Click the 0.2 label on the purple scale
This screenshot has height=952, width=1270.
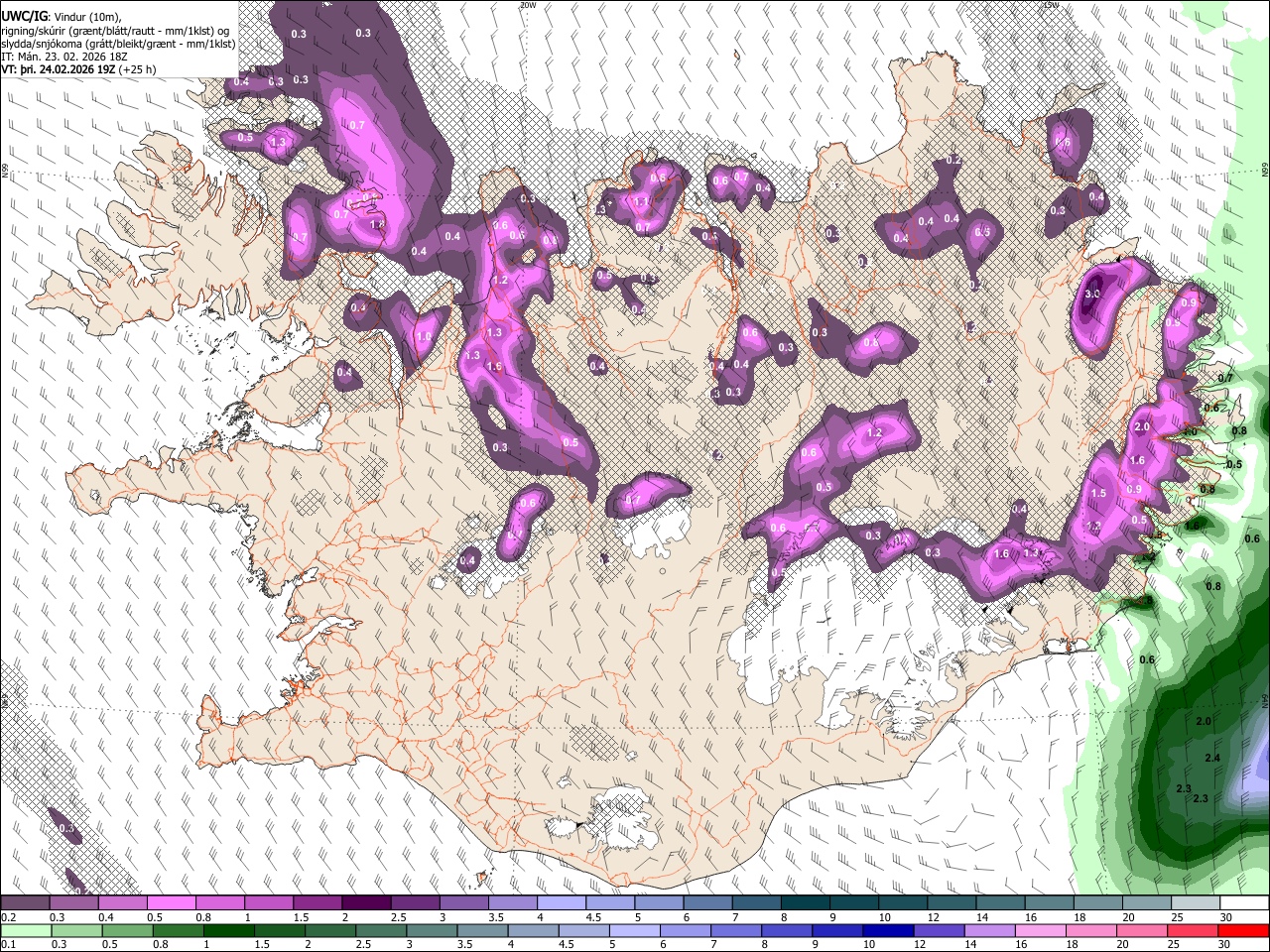coord(9,917)
